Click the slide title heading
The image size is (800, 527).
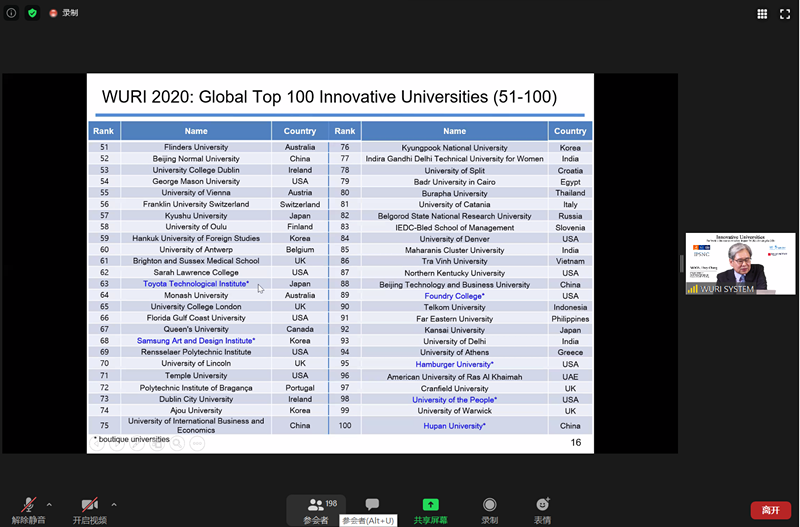click(x=329, y=98)
